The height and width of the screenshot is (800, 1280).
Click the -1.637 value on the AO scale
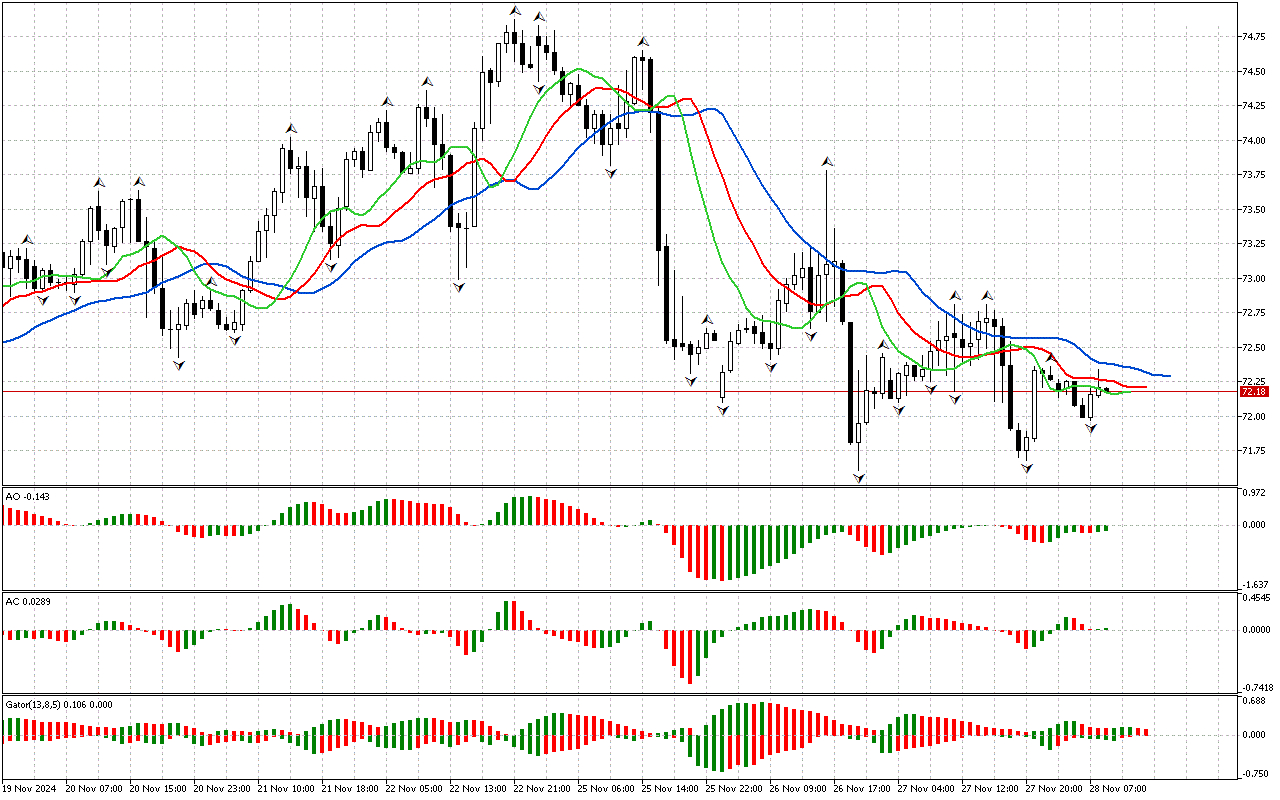click(x=1253, y=584)
